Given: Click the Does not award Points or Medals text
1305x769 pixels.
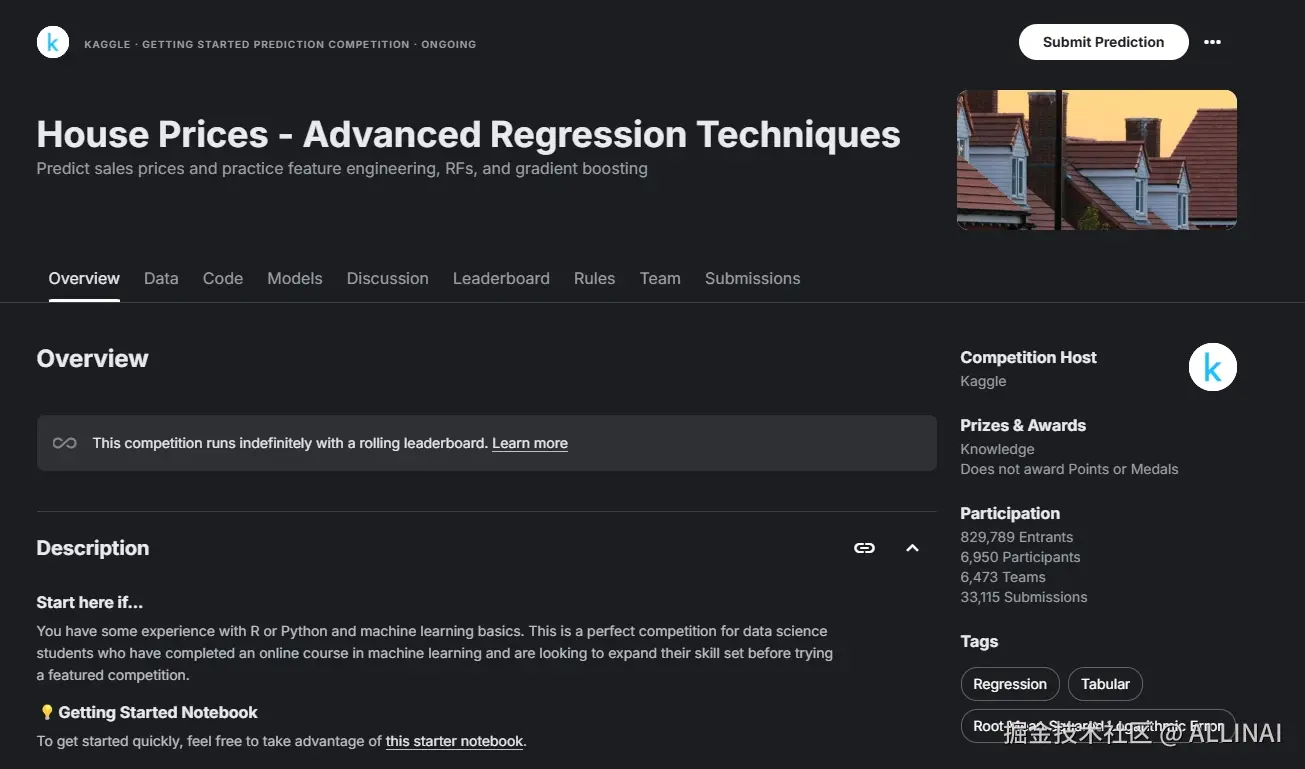Looking at the screenshot, I should pyautogui.click(x=1069, y=469).
